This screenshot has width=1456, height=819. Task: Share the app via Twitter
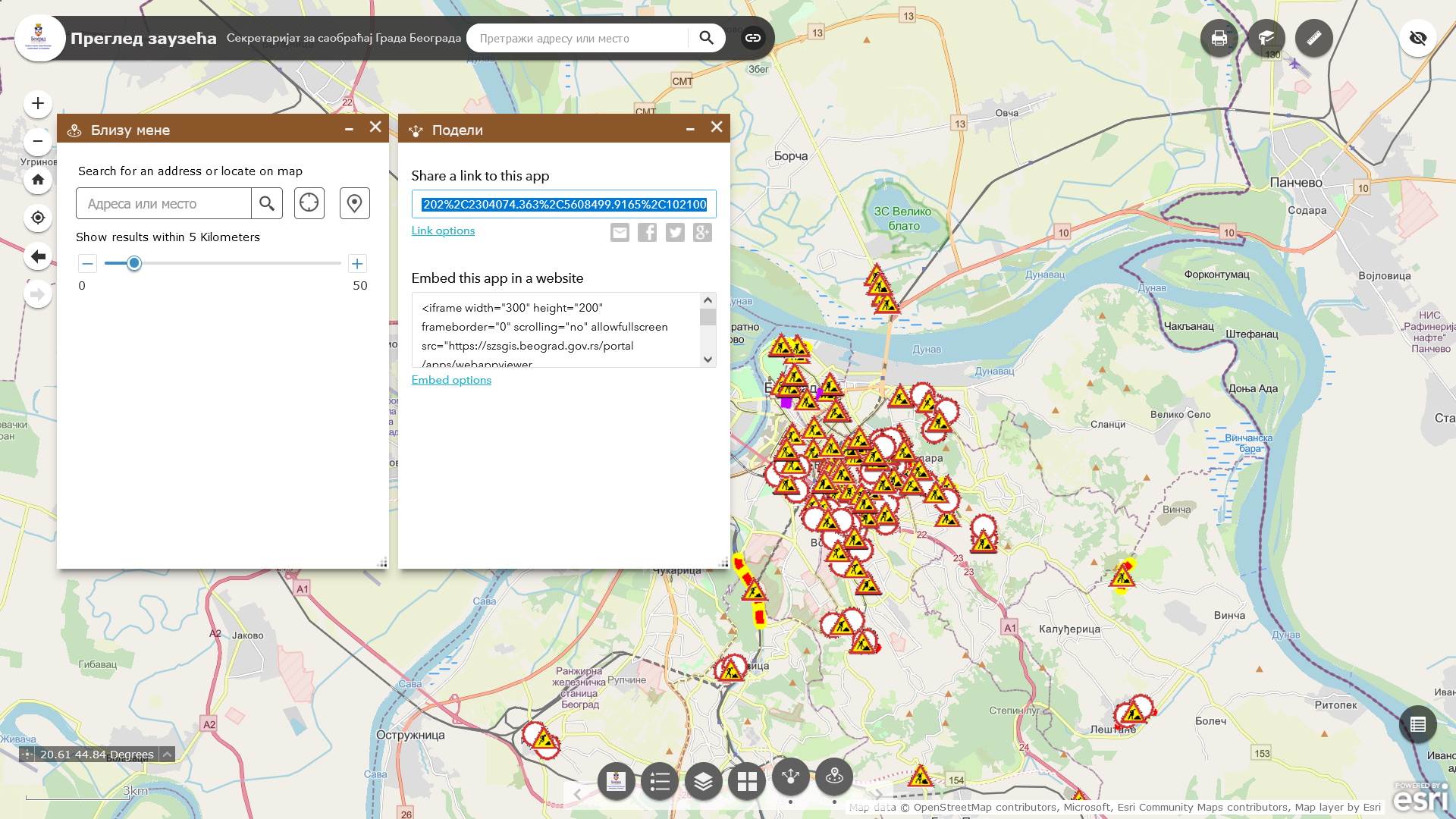click(675, 233)
